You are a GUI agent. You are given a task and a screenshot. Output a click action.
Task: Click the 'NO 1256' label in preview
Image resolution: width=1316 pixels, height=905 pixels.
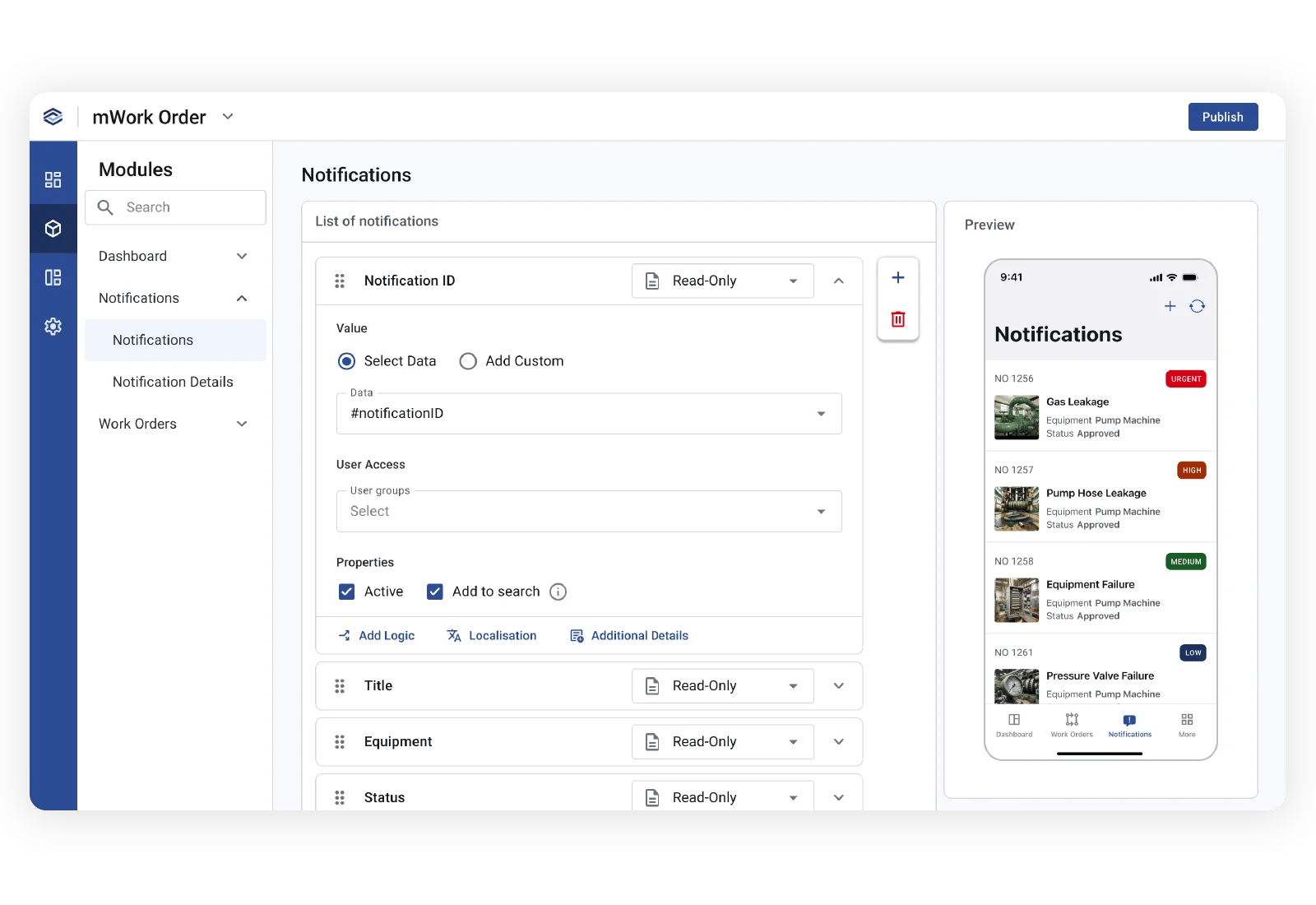[1014, 379]
